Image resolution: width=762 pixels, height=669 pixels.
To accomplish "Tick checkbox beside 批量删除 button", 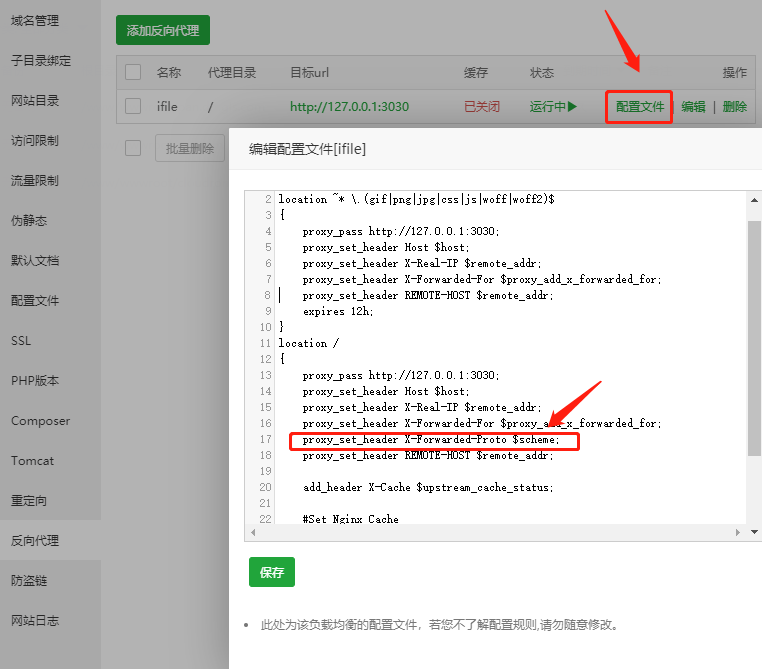I will point(133,148).
